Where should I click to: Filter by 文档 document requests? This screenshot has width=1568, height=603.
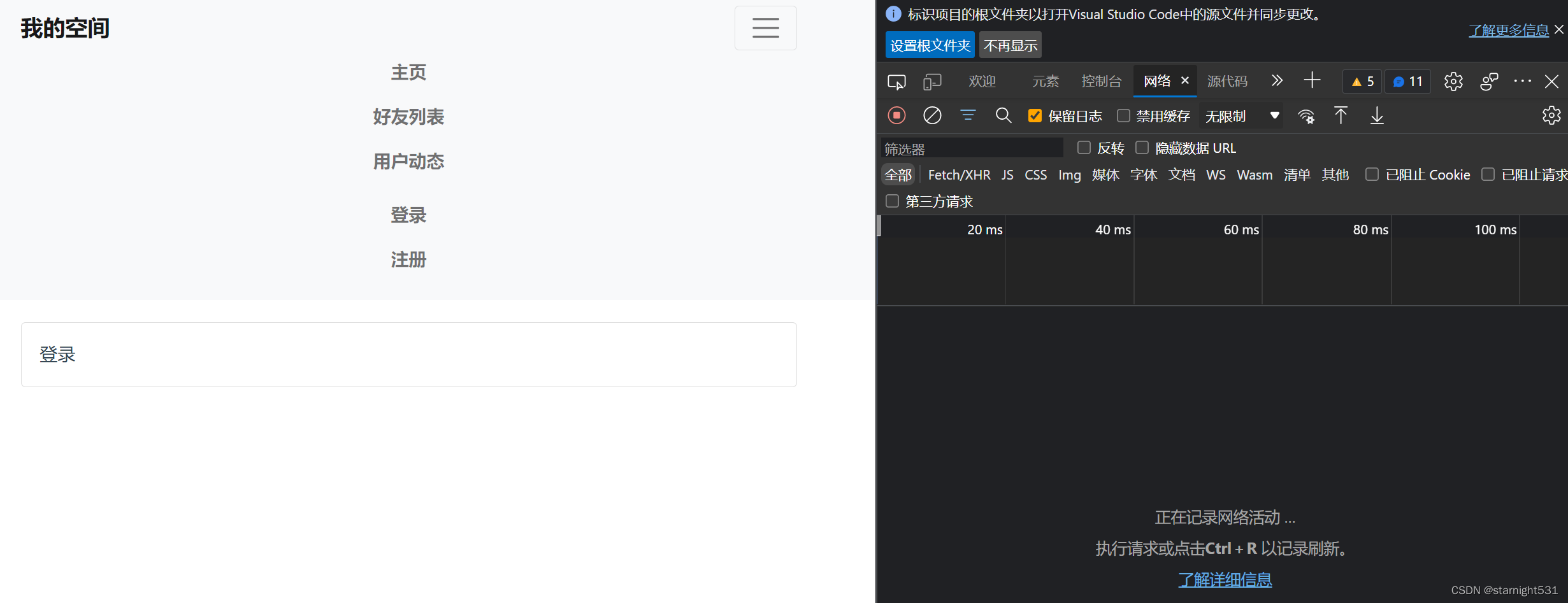coord(1182,175)
